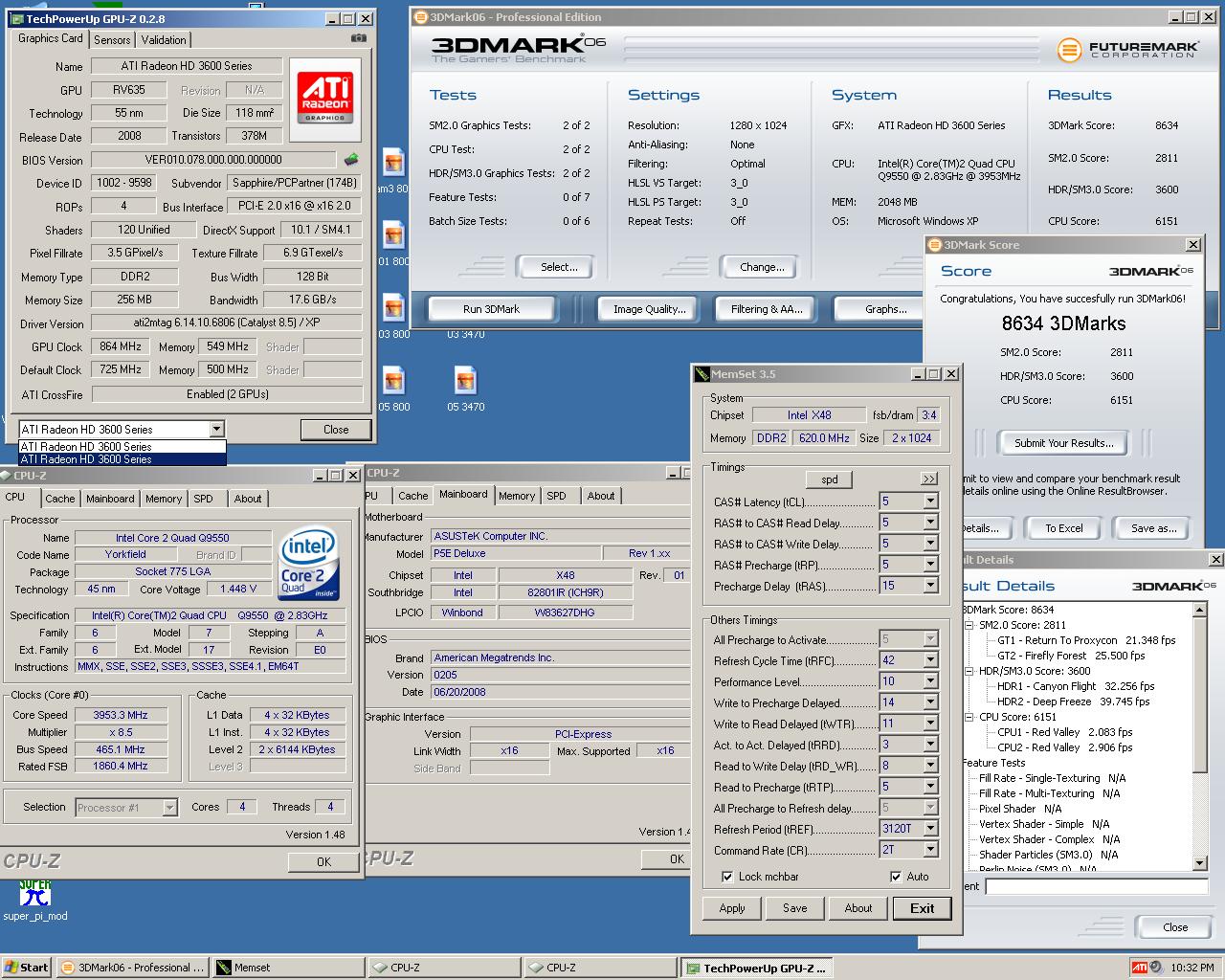1225x980 pixels.
Task: Click the To Excel button
Action: 1064,528
